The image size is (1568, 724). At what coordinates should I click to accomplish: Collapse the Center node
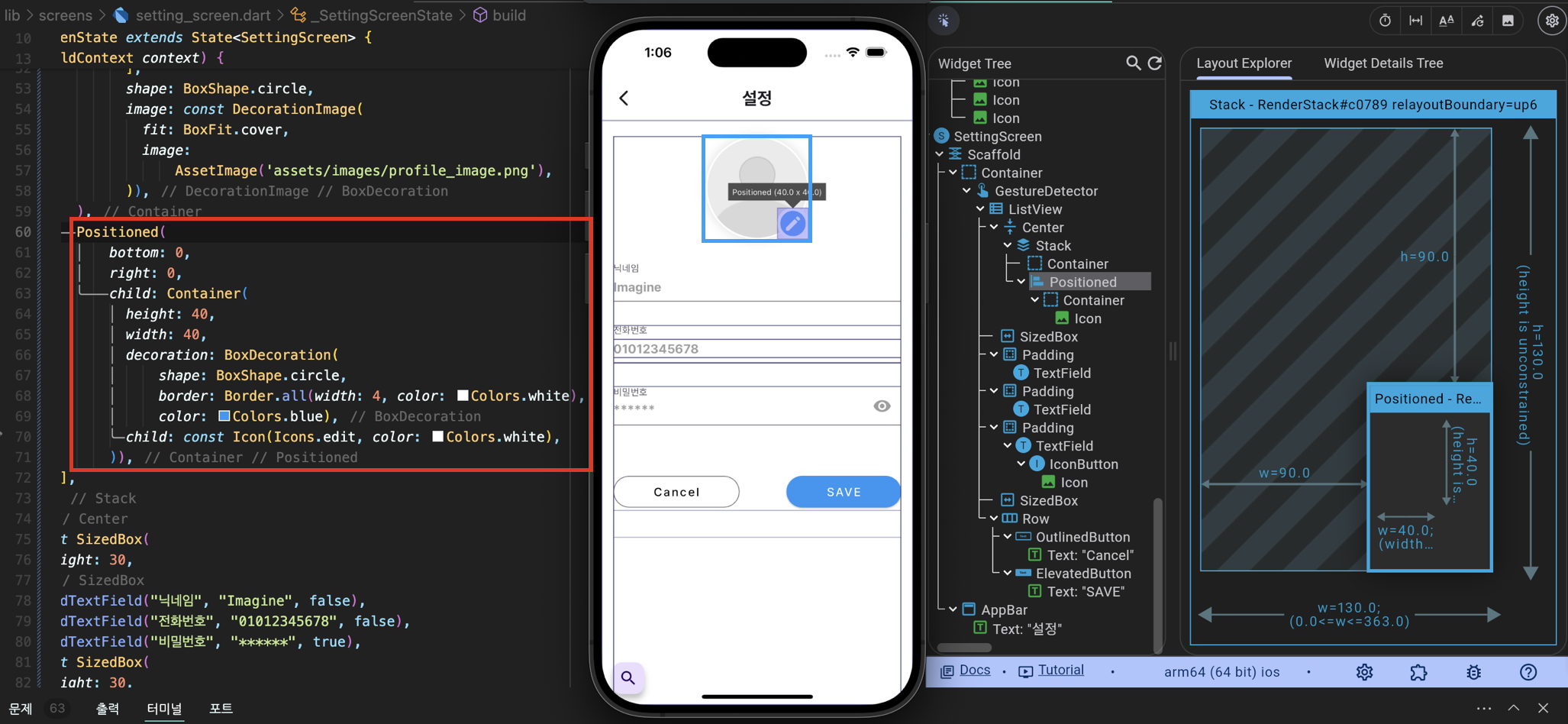click(x=995, y=228)
